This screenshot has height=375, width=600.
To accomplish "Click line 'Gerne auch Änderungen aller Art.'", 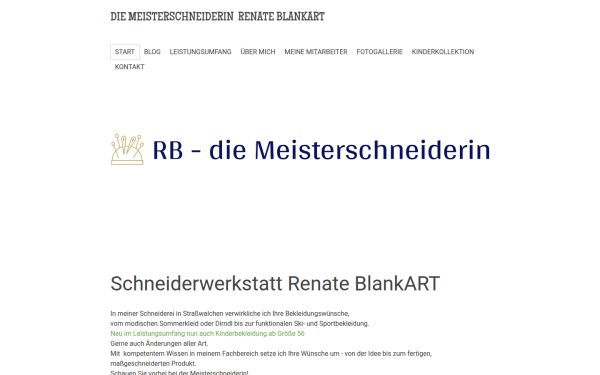I will point(159,343).
